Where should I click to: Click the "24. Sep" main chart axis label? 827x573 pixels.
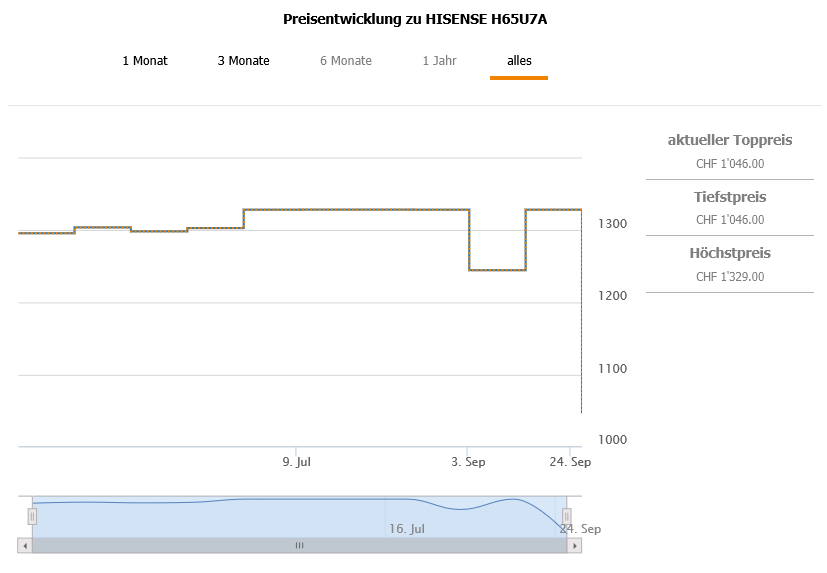[571, 462]
